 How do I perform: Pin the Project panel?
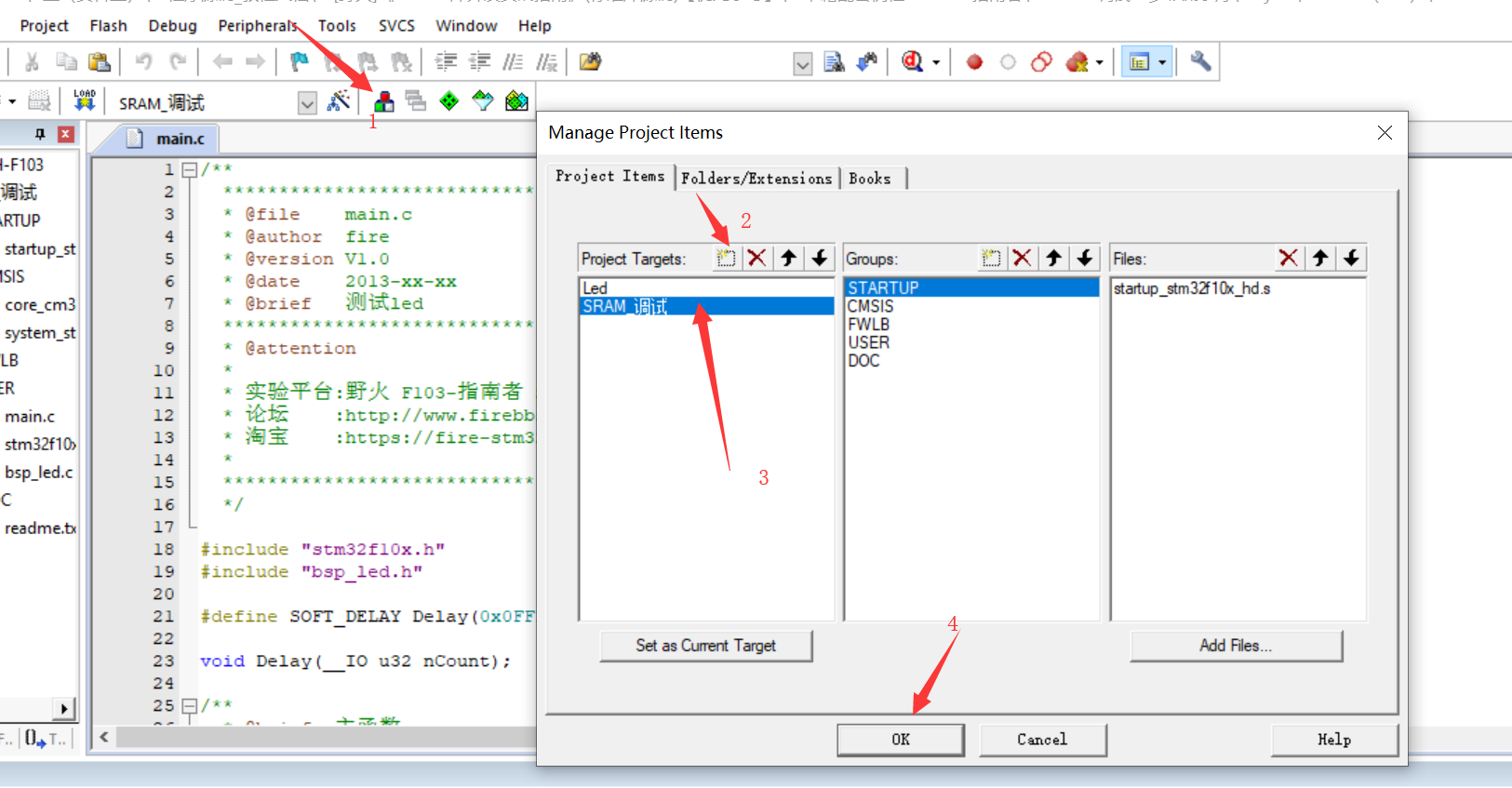coord(40,134)
